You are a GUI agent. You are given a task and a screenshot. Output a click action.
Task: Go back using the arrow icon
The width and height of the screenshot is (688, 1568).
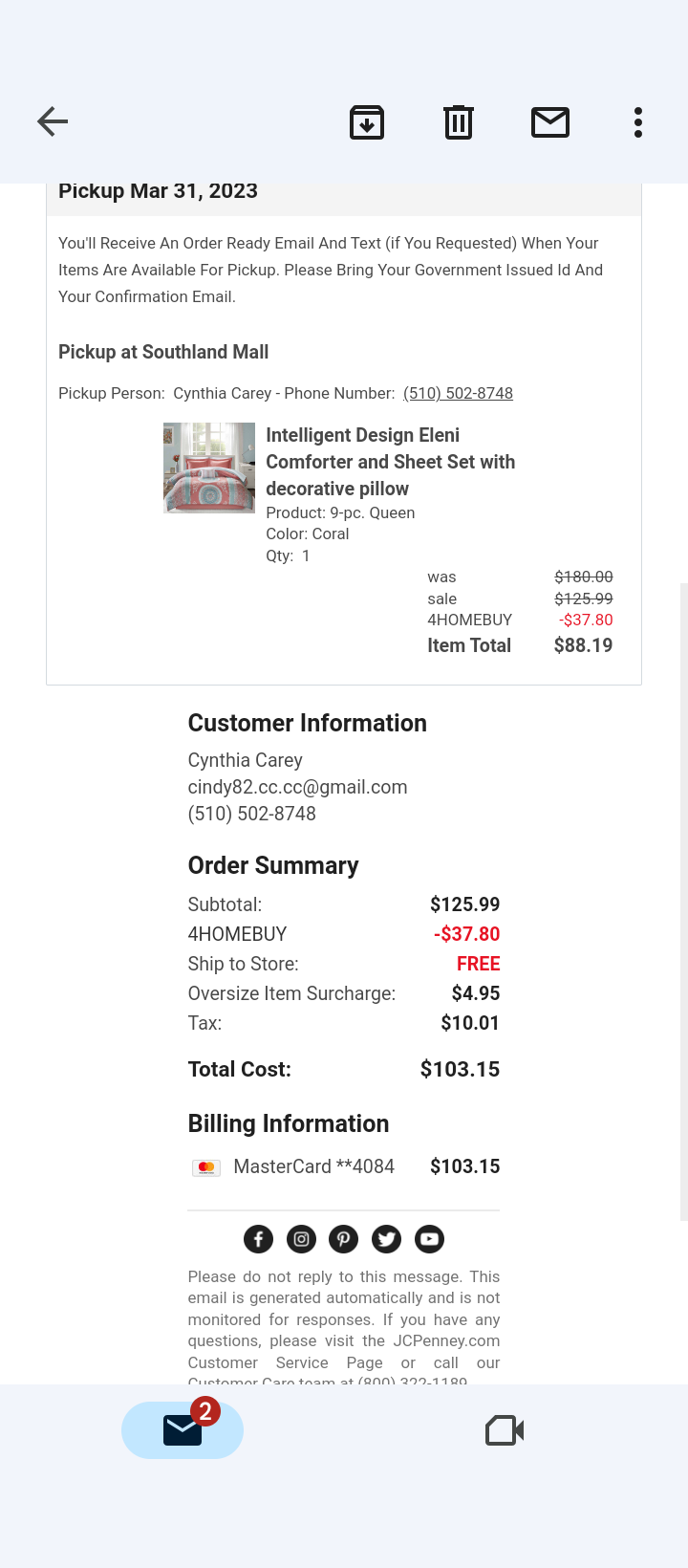[53, 121]
